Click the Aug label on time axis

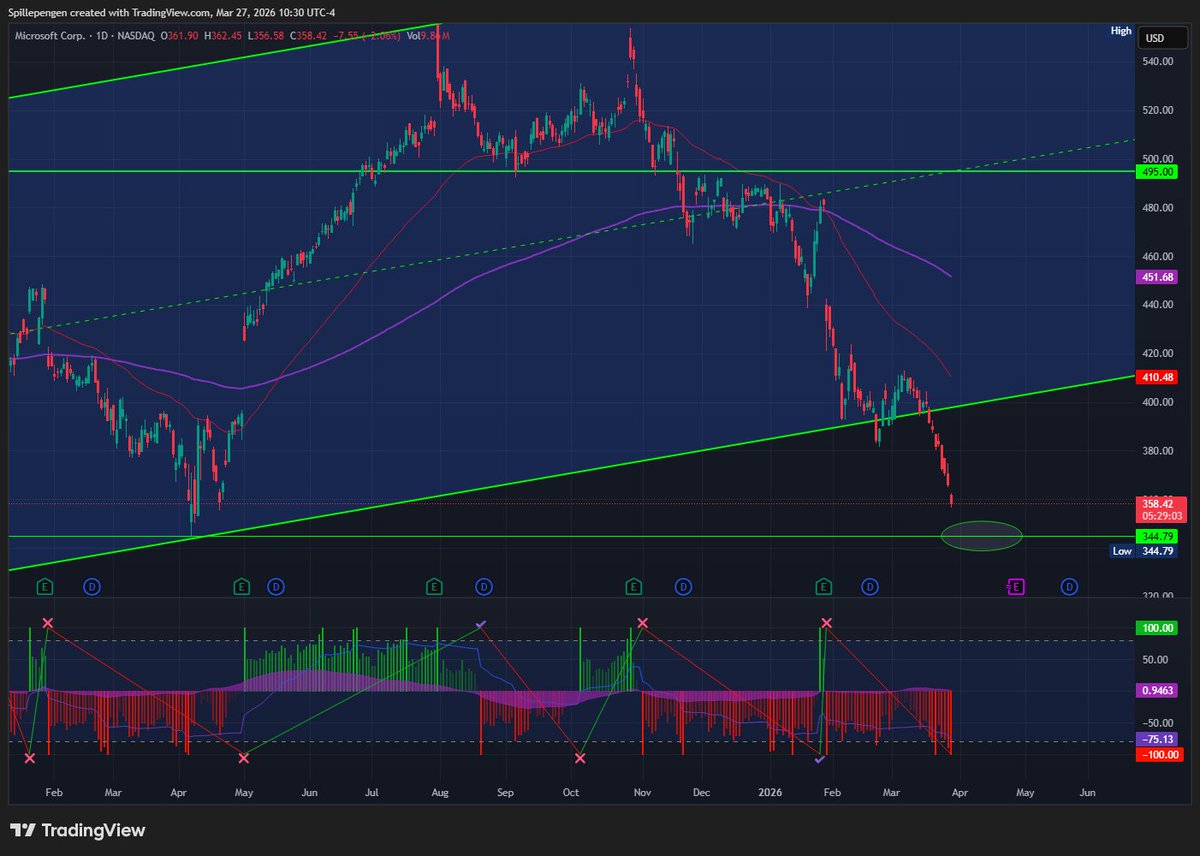point(441,792)
